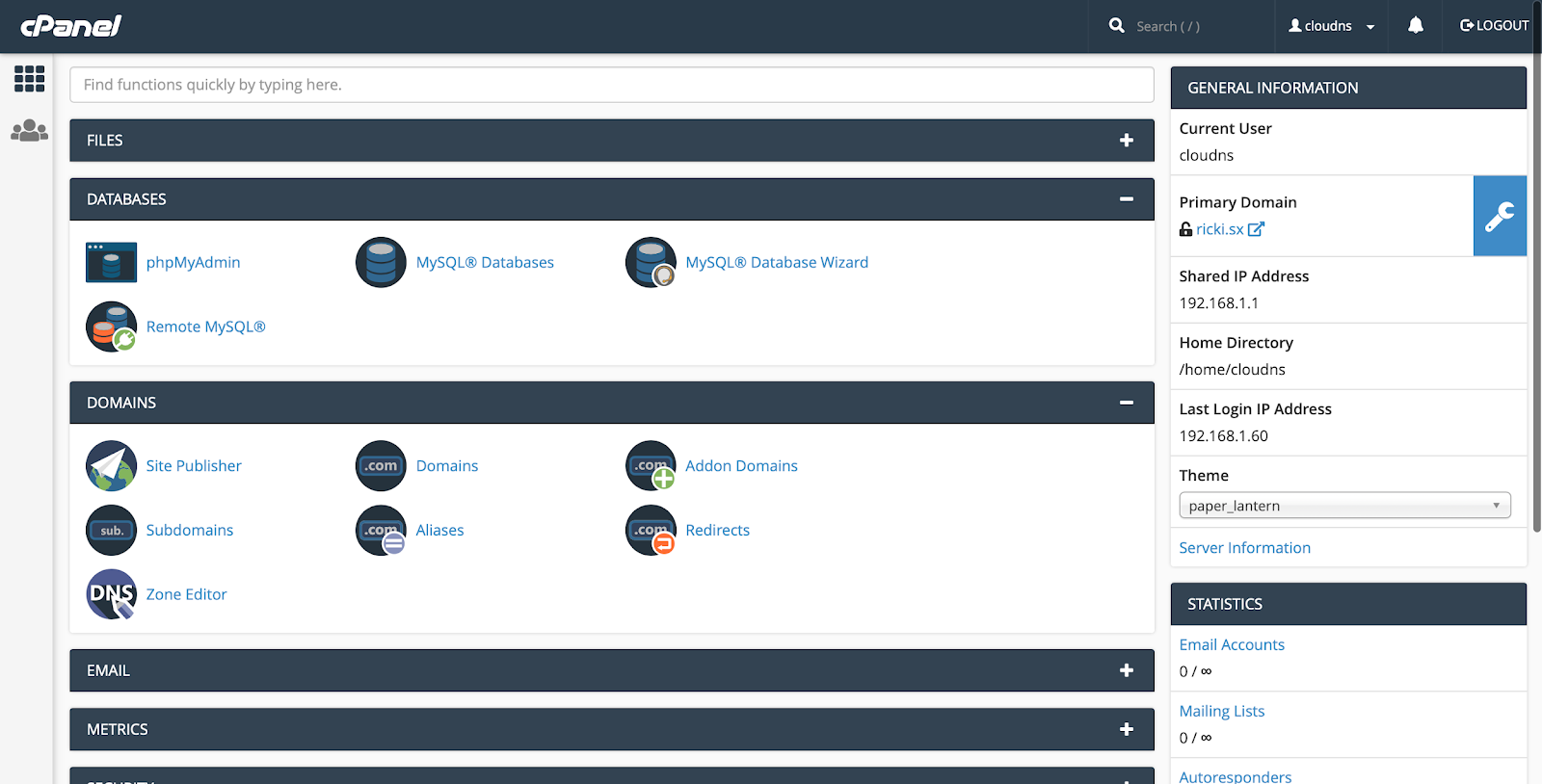Expand the FILES section

click(x=1126, y=141)
